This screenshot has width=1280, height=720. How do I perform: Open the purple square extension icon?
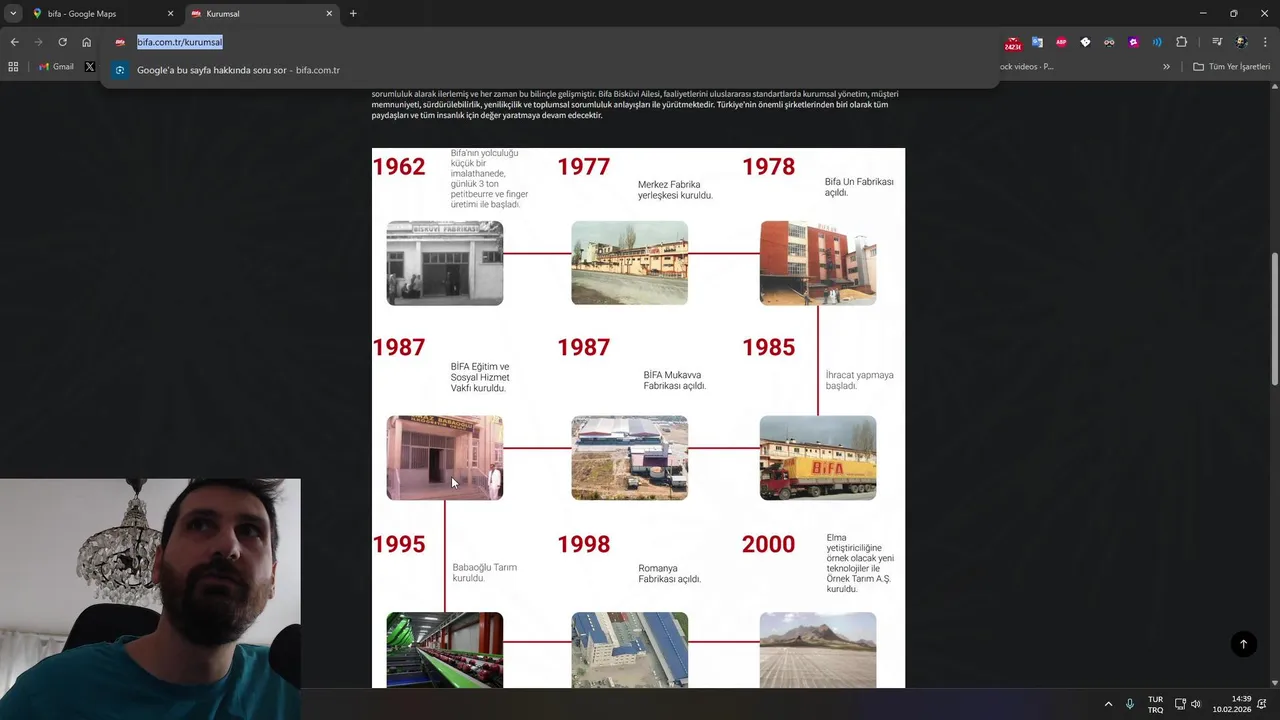1133,42
